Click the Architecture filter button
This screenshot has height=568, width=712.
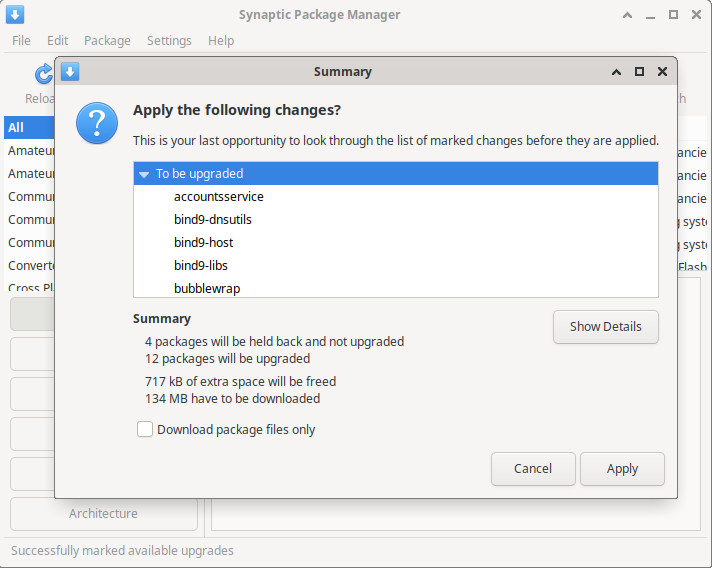pyautogui.click(x=104, y=514)
